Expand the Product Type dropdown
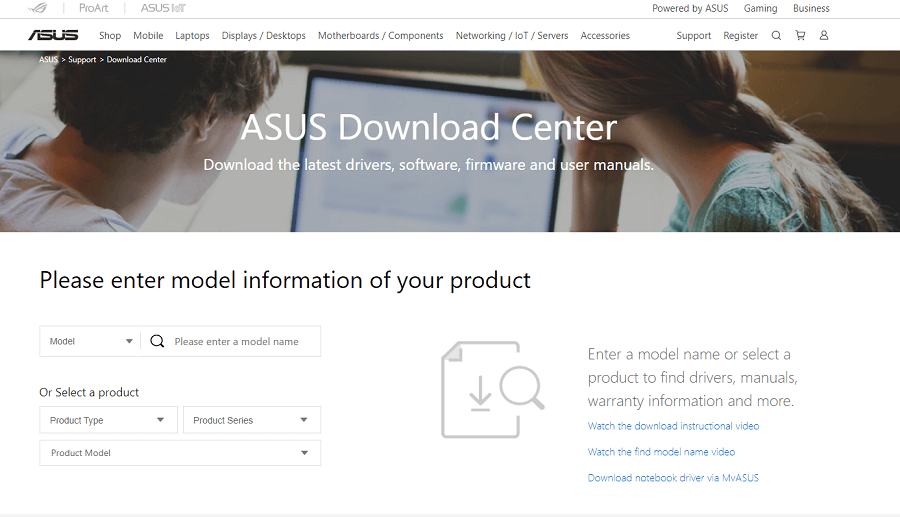The image size is (900, 517). [108, 420]
